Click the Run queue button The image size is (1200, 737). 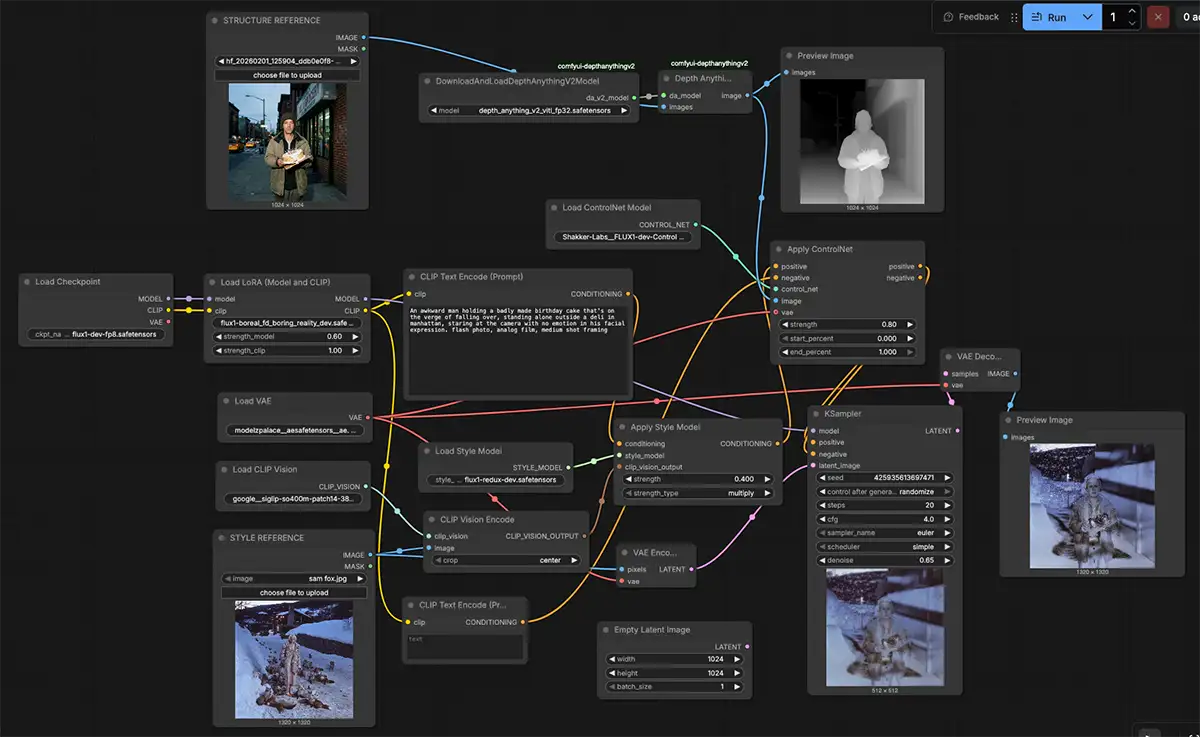[1048, 17]
